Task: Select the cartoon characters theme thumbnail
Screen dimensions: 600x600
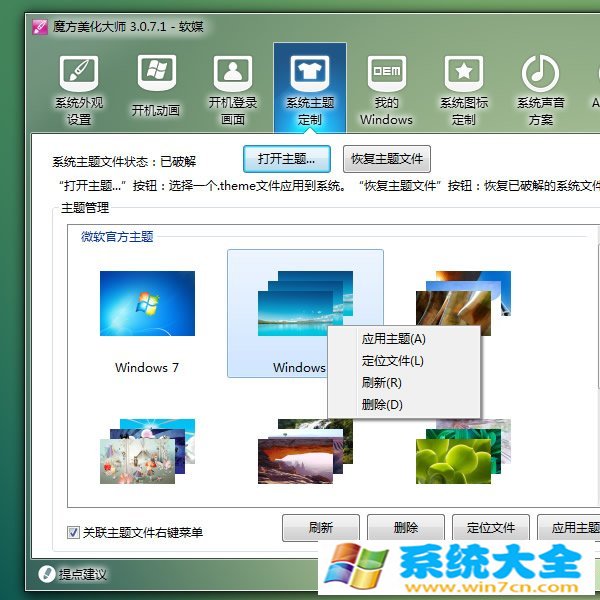Action: [147, 451]
